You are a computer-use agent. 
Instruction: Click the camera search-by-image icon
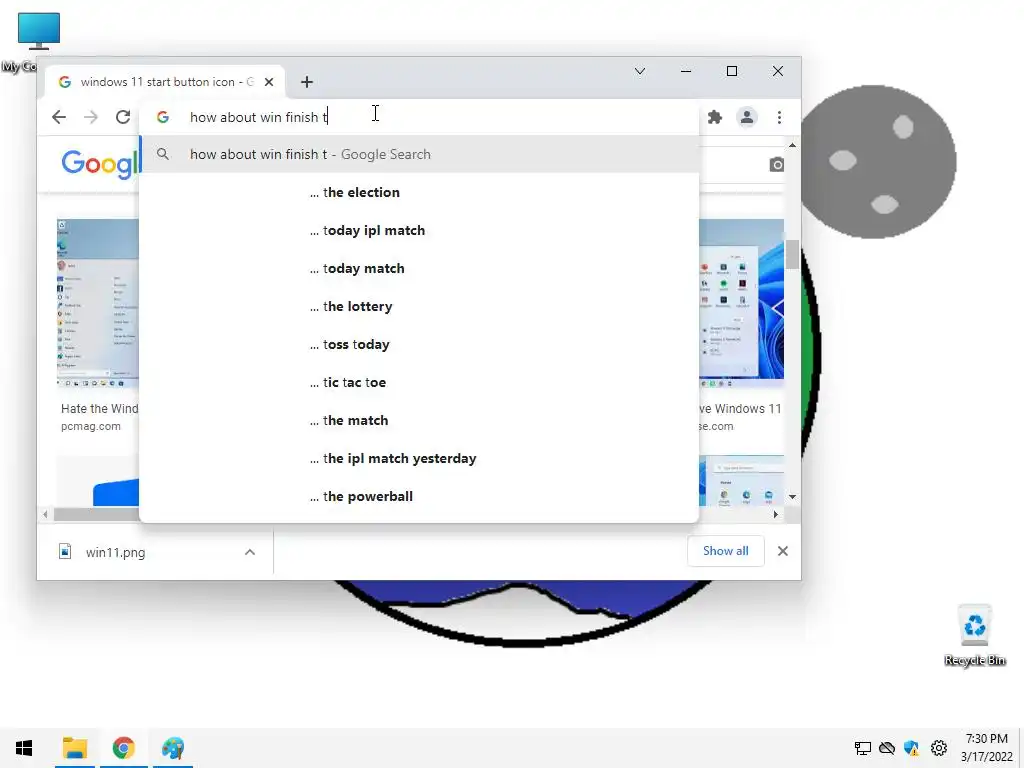pos(776,165)
